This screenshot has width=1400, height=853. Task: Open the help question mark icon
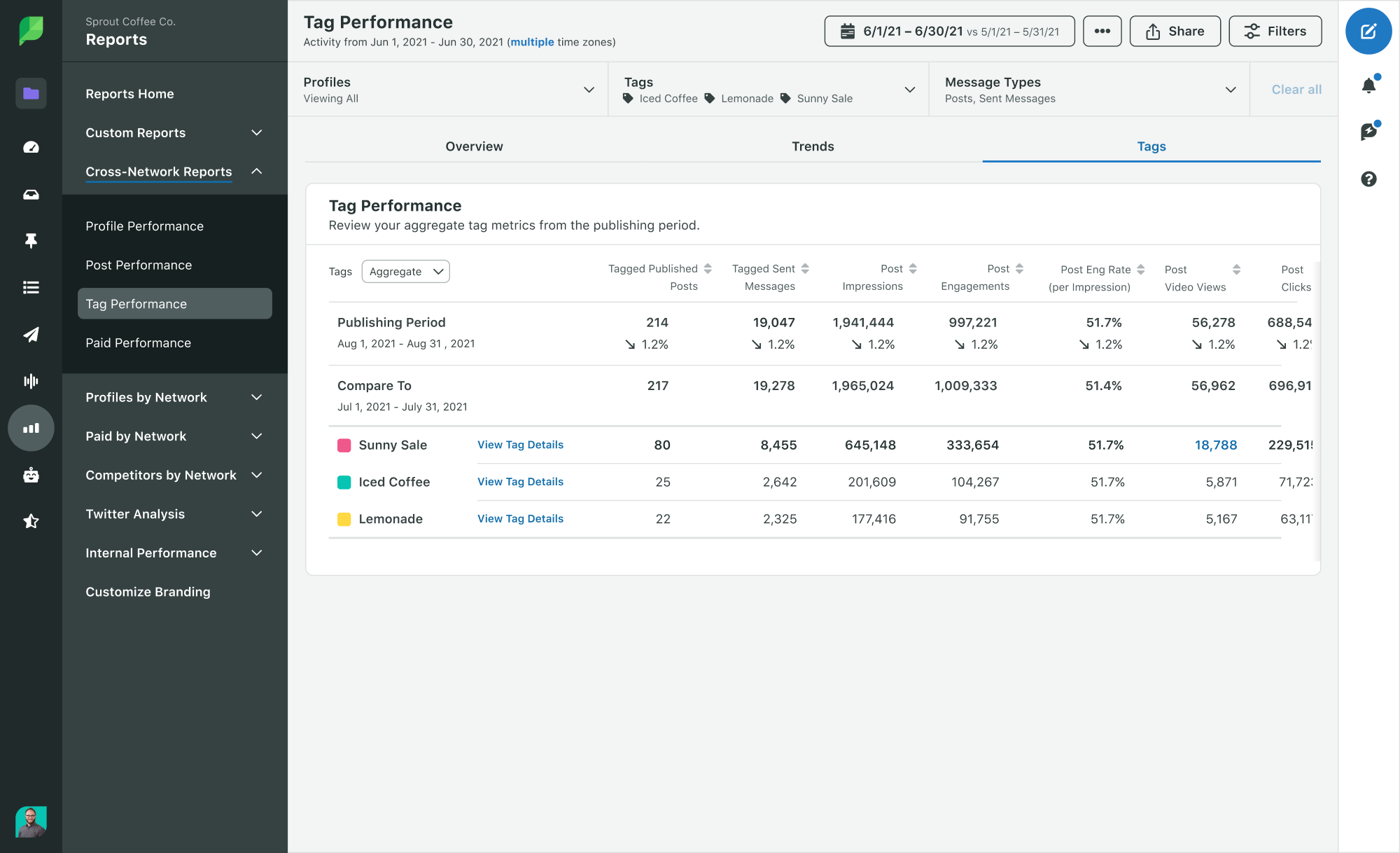click(1368, 179)
